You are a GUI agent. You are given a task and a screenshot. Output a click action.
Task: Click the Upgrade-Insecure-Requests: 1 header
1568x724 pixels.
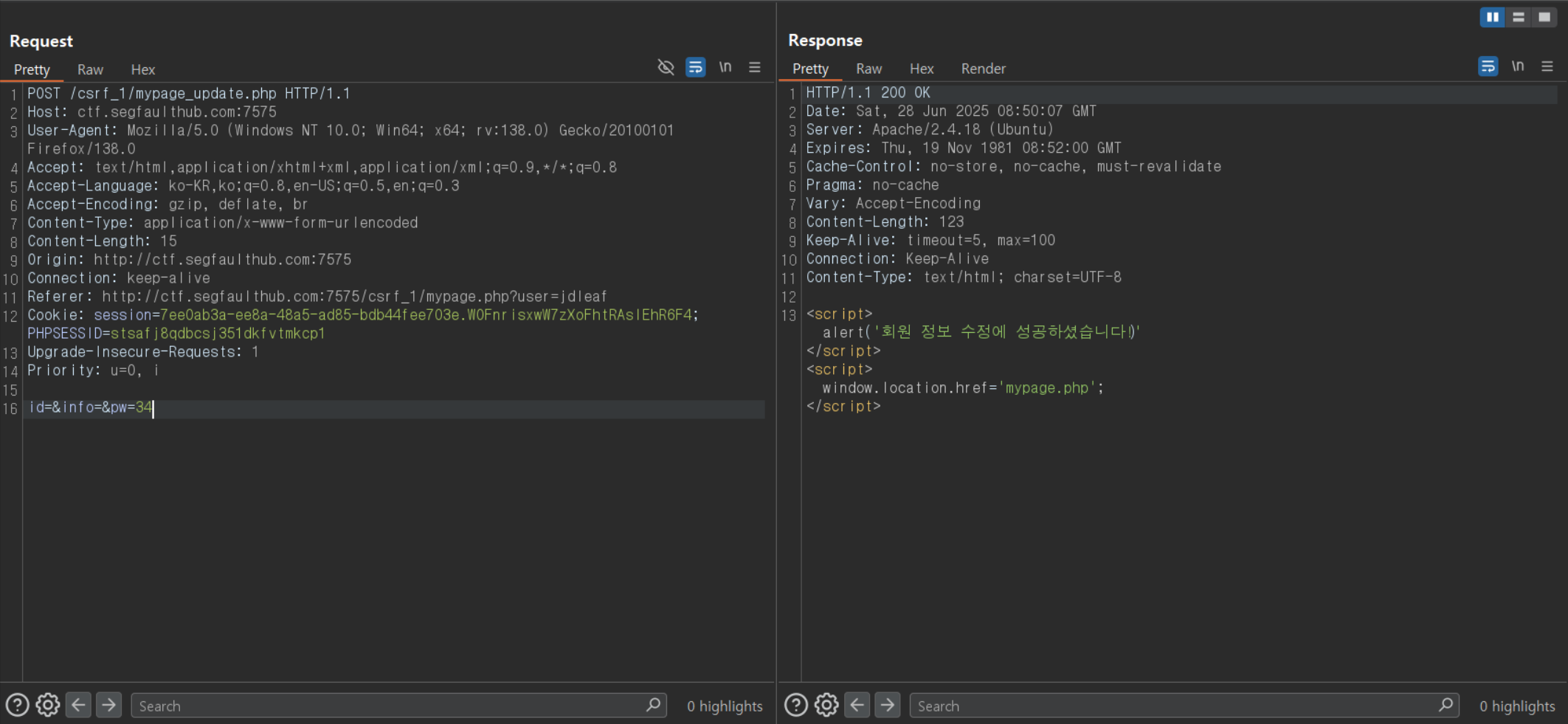pos(143,352)
